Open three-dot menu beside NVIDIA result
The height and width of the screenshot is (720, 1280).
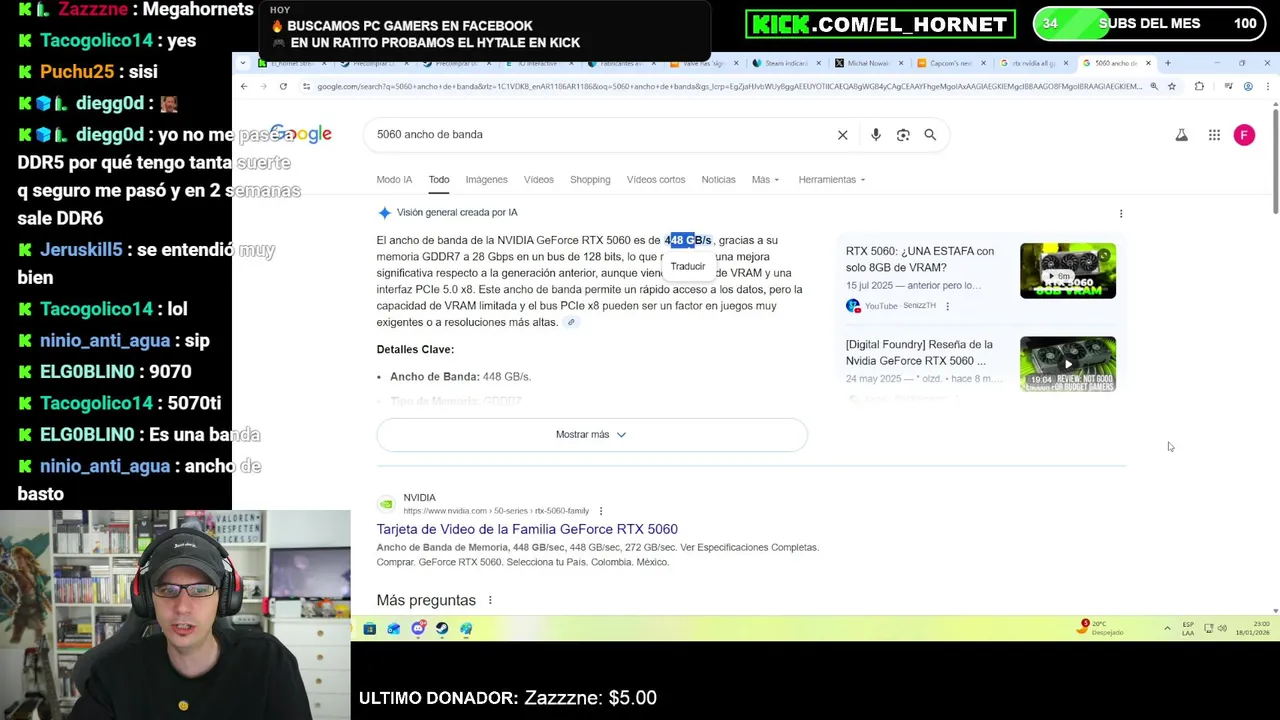point(601,511)
